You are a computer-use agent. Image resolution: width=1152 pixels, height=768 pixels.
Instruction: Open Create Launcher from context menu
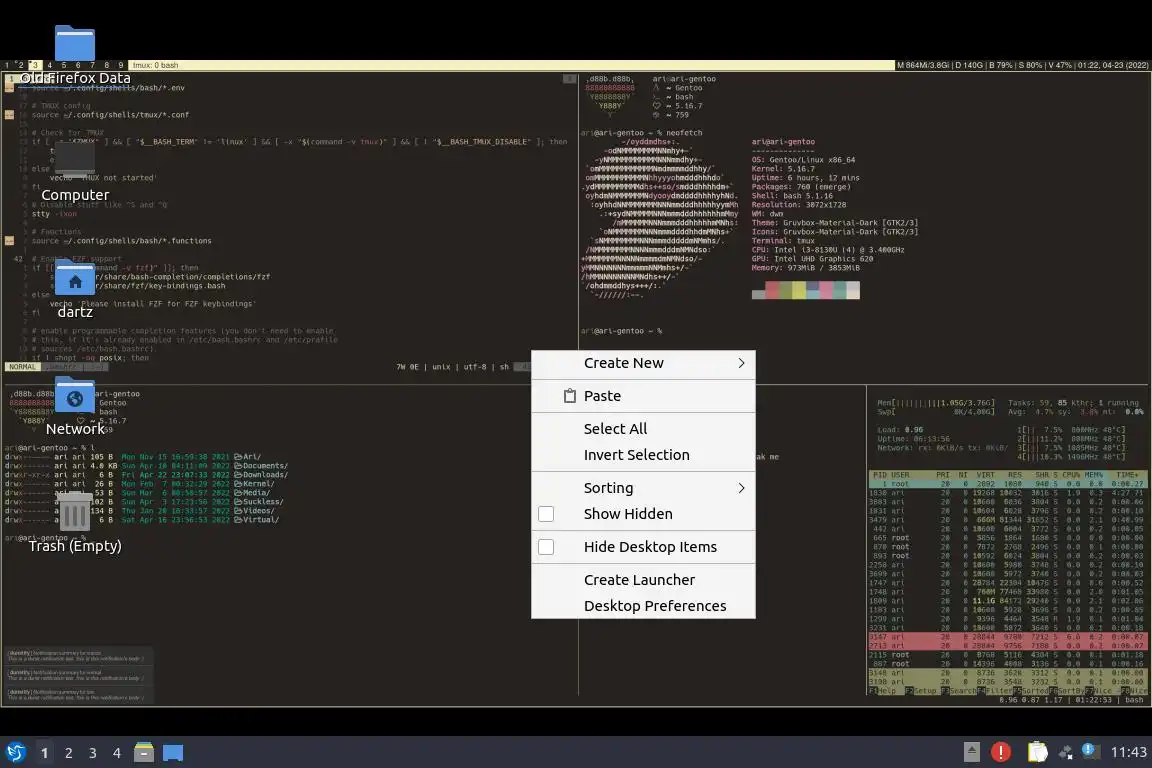click(x=643, y=580)
